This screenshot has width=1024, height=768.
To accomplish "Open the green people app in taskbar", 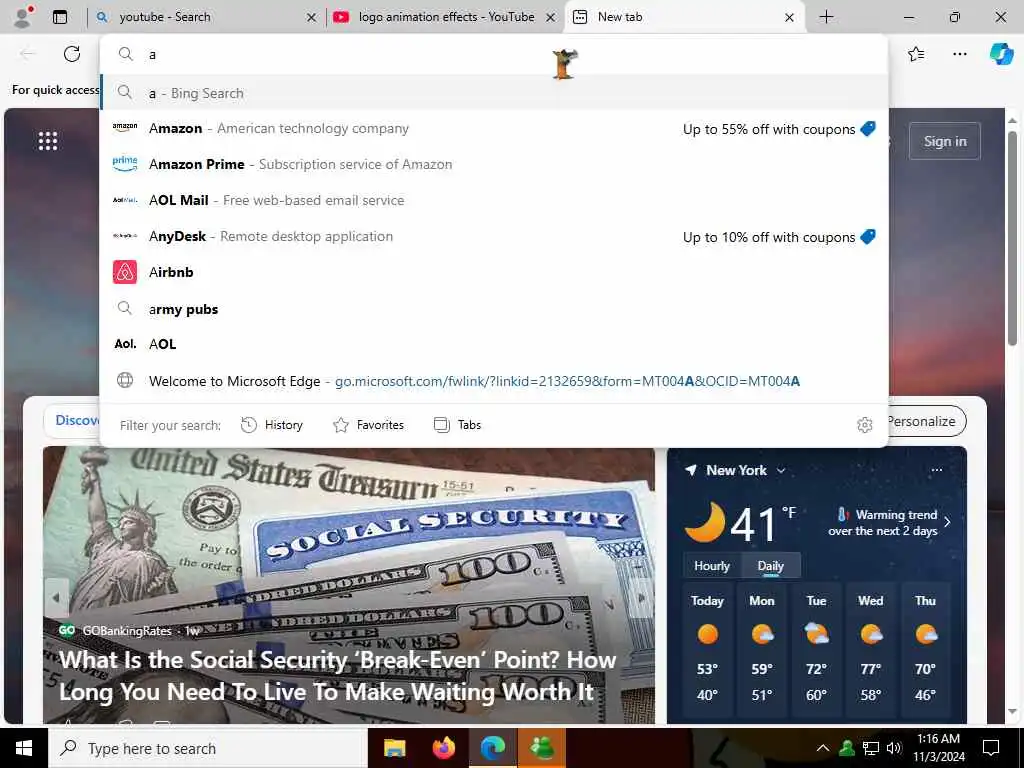I will click(x=542, y=748).
